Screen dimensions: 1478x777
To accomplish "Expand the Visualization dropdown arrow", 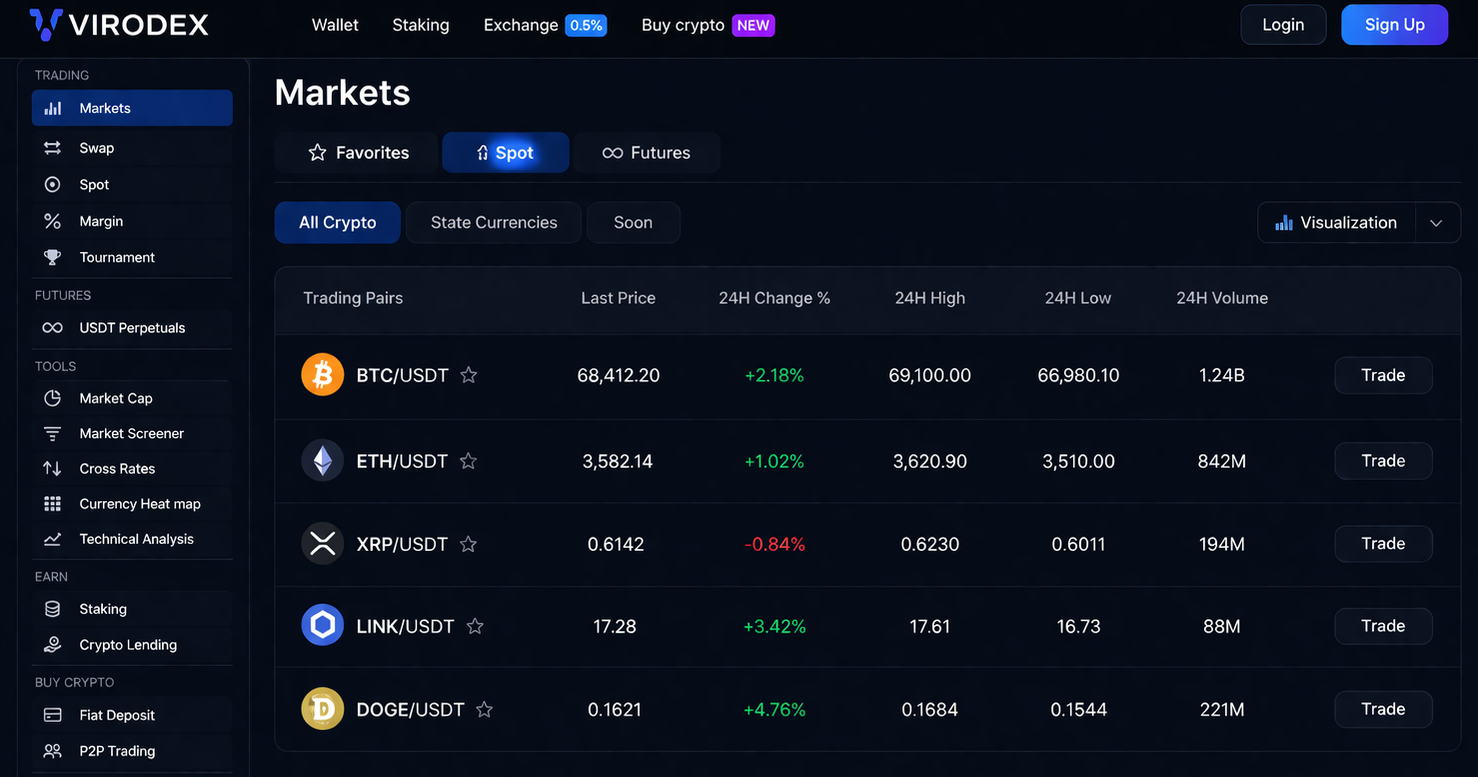I will (1437, 223).
